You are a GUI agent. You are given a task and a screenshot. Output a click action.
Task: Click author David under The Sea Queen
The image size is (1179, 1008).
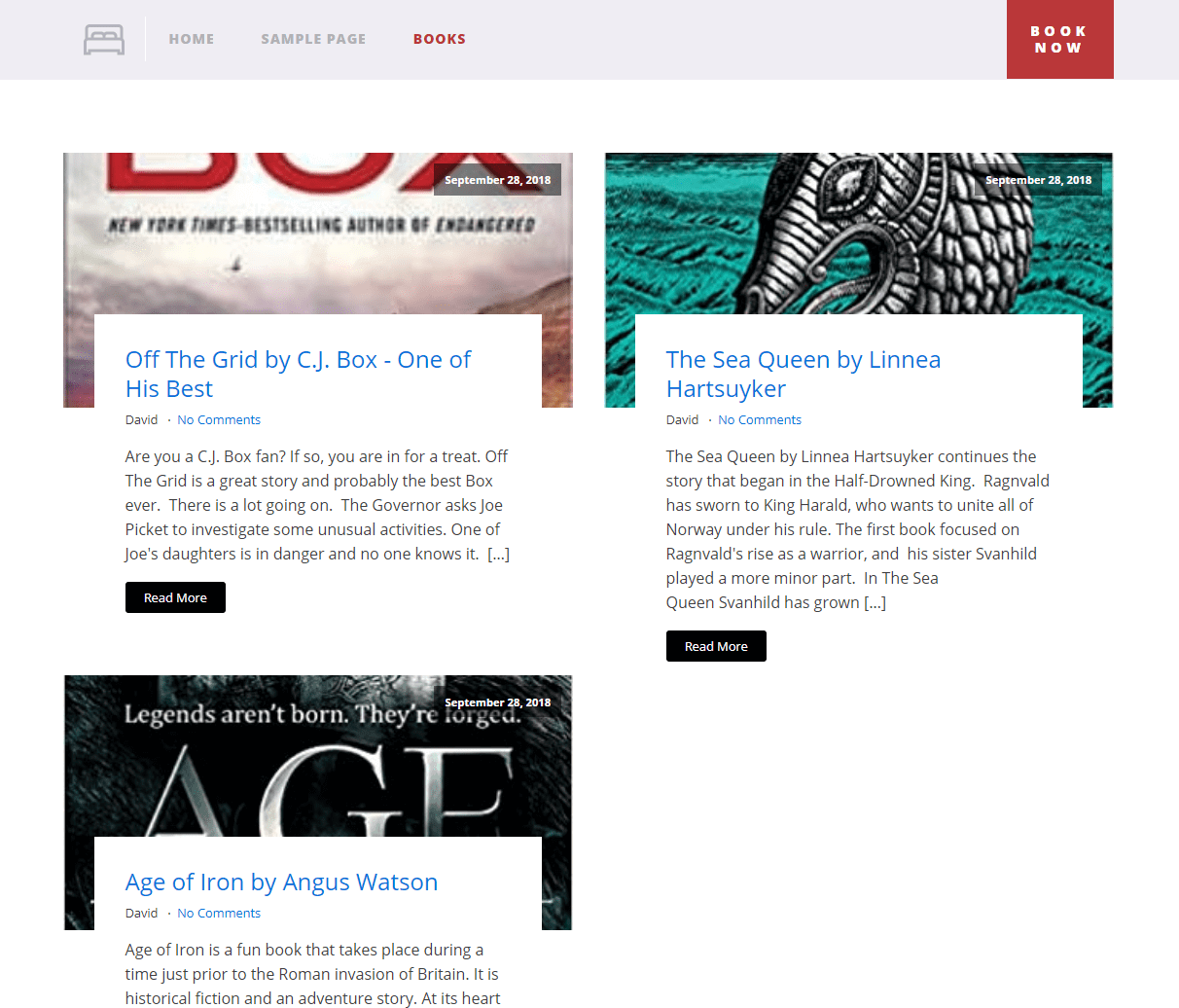click(x=682, y=420)
